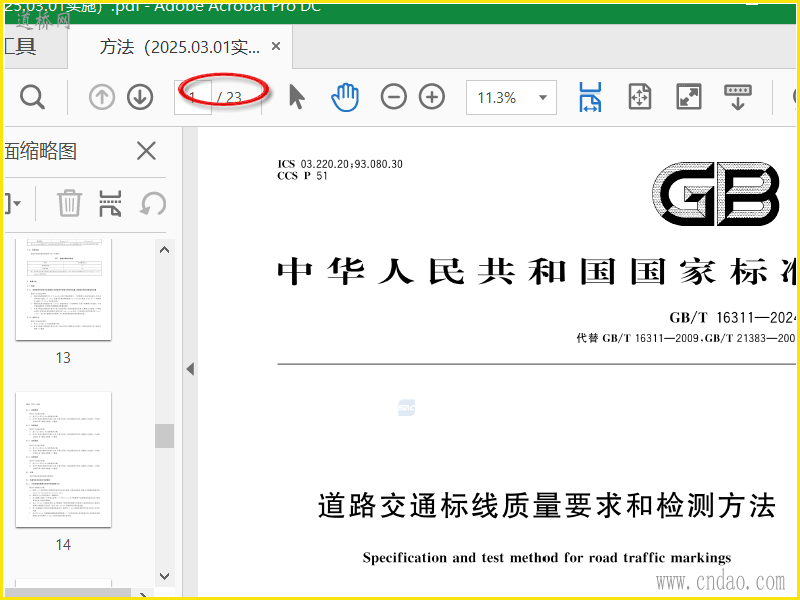Select fit-to-width scrolling icon

(x=590, y=97)
